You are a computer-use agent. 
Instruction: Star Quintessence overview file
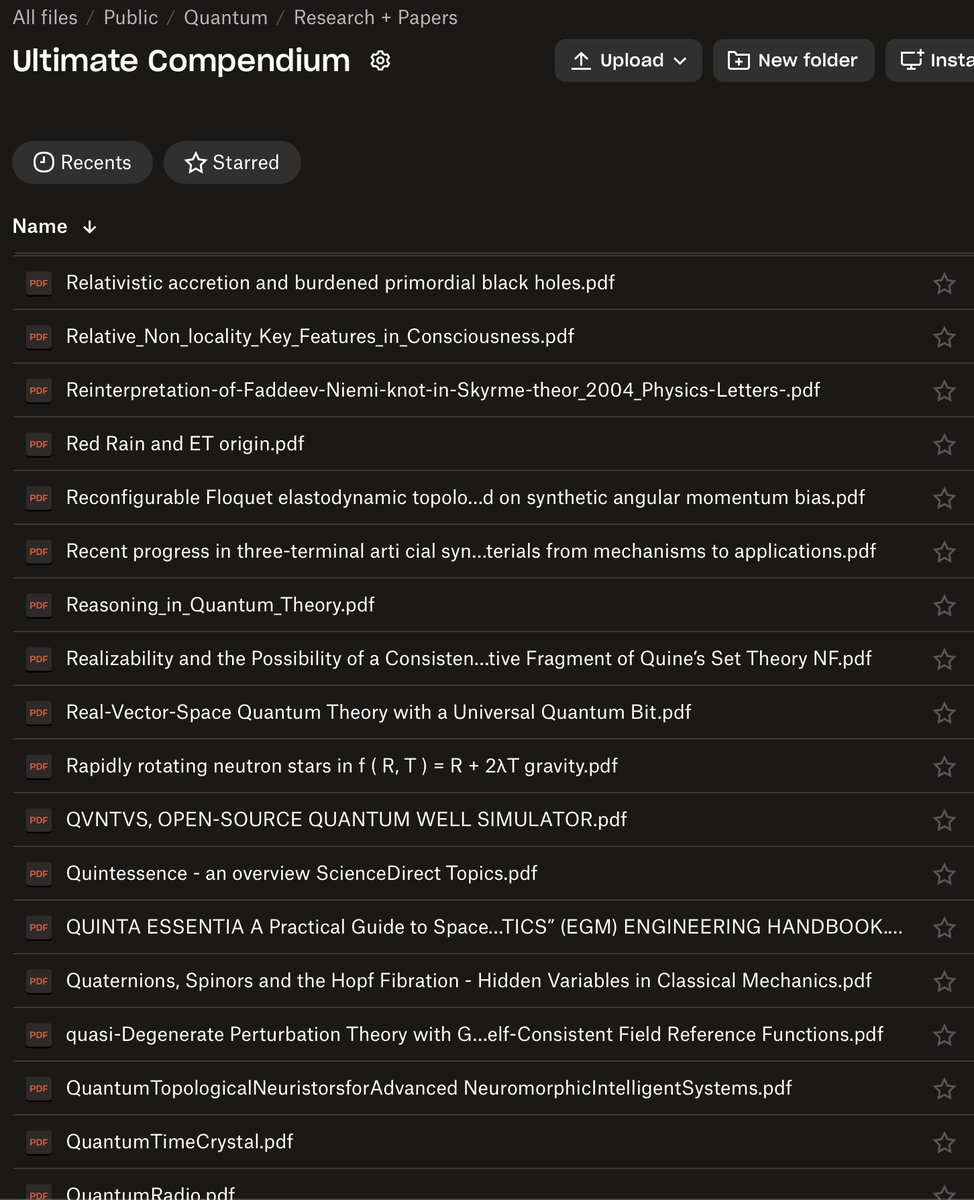pyautogui.click(x=944, y=874)
